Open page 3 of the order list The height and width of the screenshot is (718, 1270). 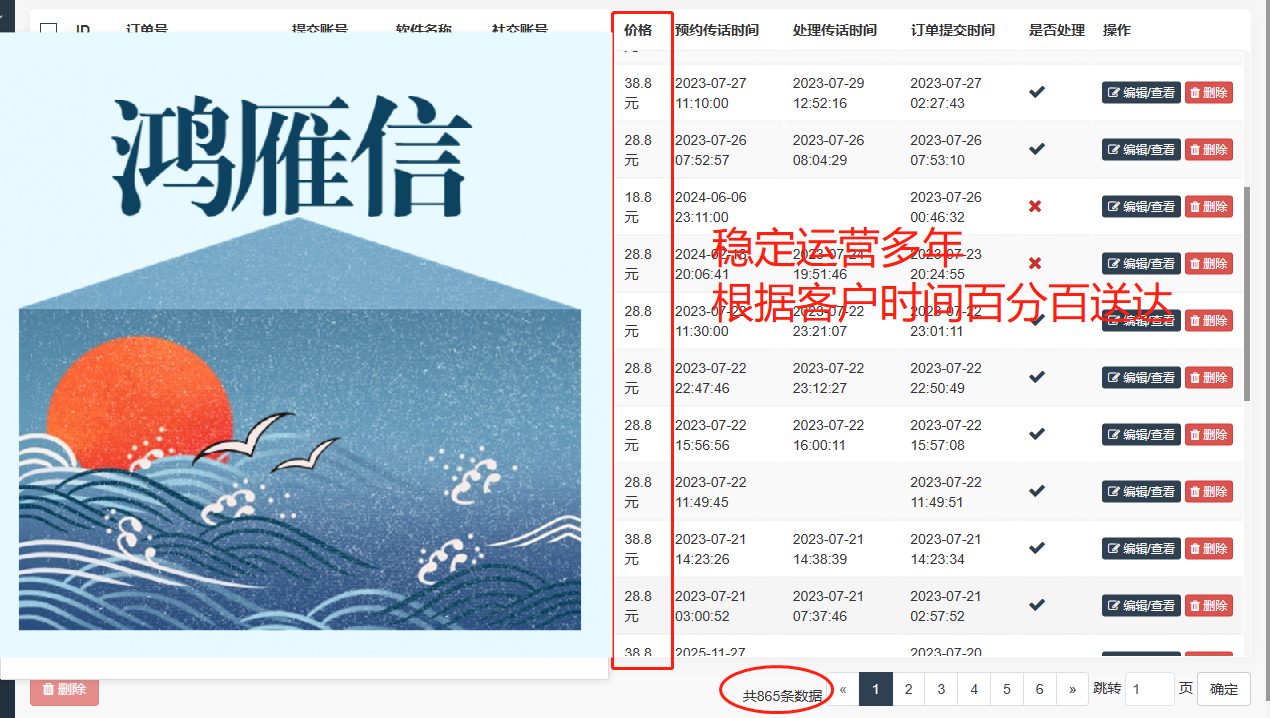[x=940, y=689]
